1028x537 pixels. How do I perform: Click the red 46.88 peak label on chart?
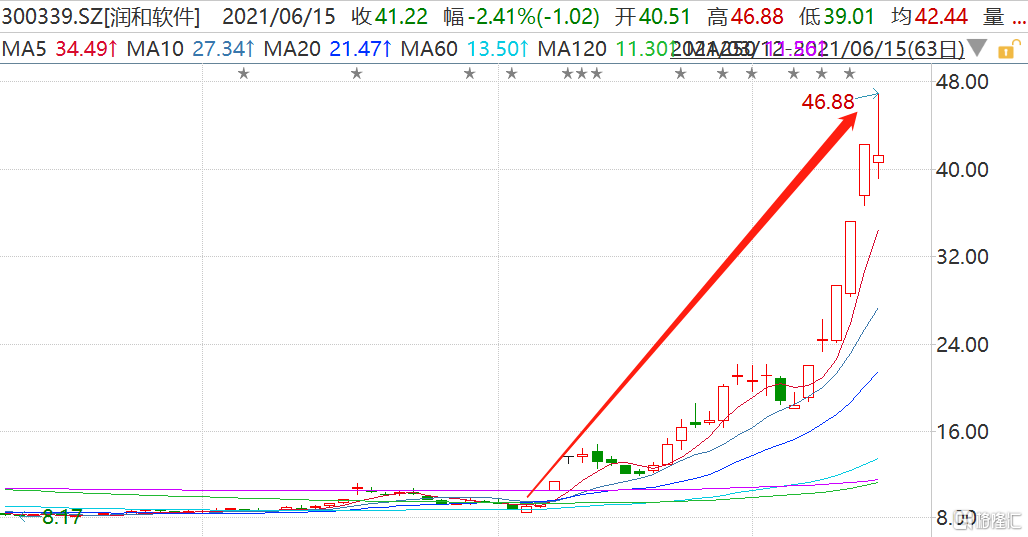pyautogui.click(x=828, y=102)
